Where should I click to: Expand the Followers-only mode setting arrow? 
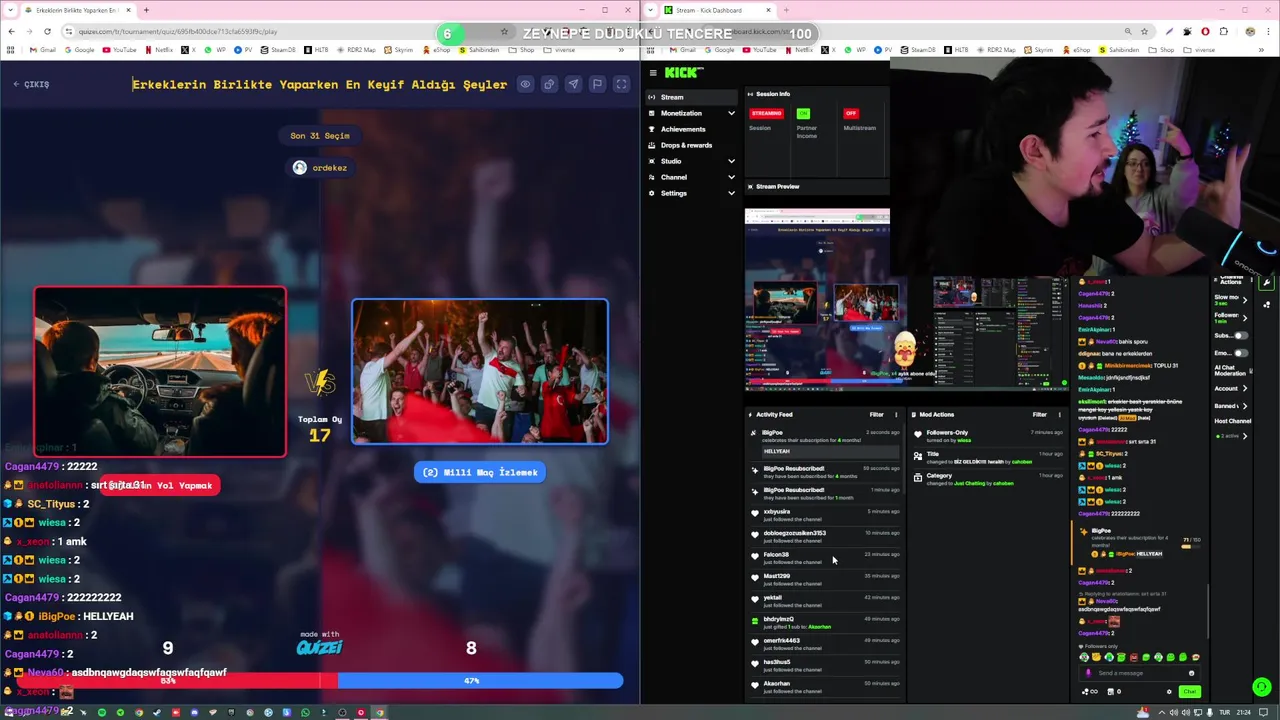click(1244, 317)
